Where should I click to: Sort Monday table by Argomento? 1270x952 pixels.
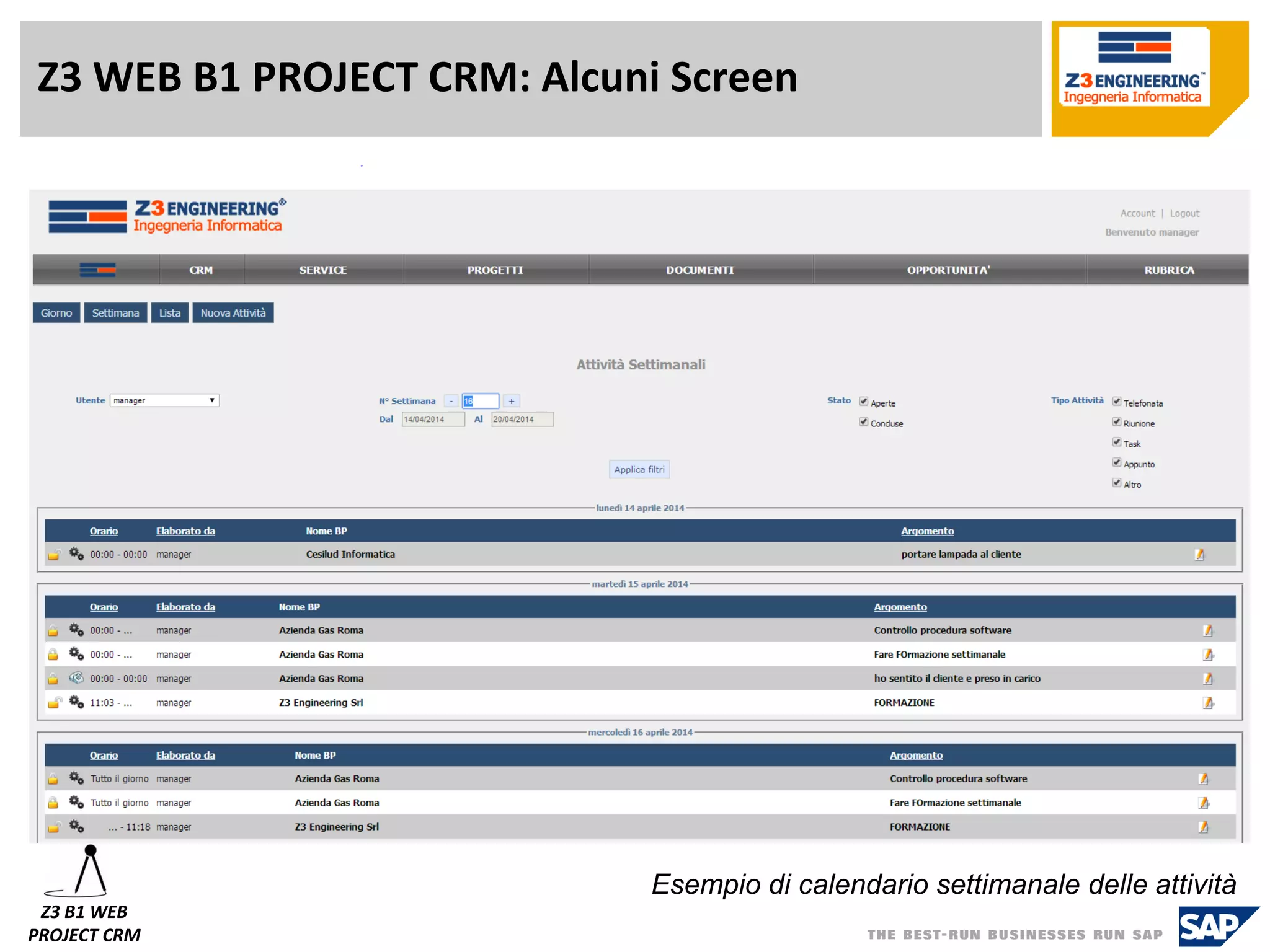pos(928,531)
